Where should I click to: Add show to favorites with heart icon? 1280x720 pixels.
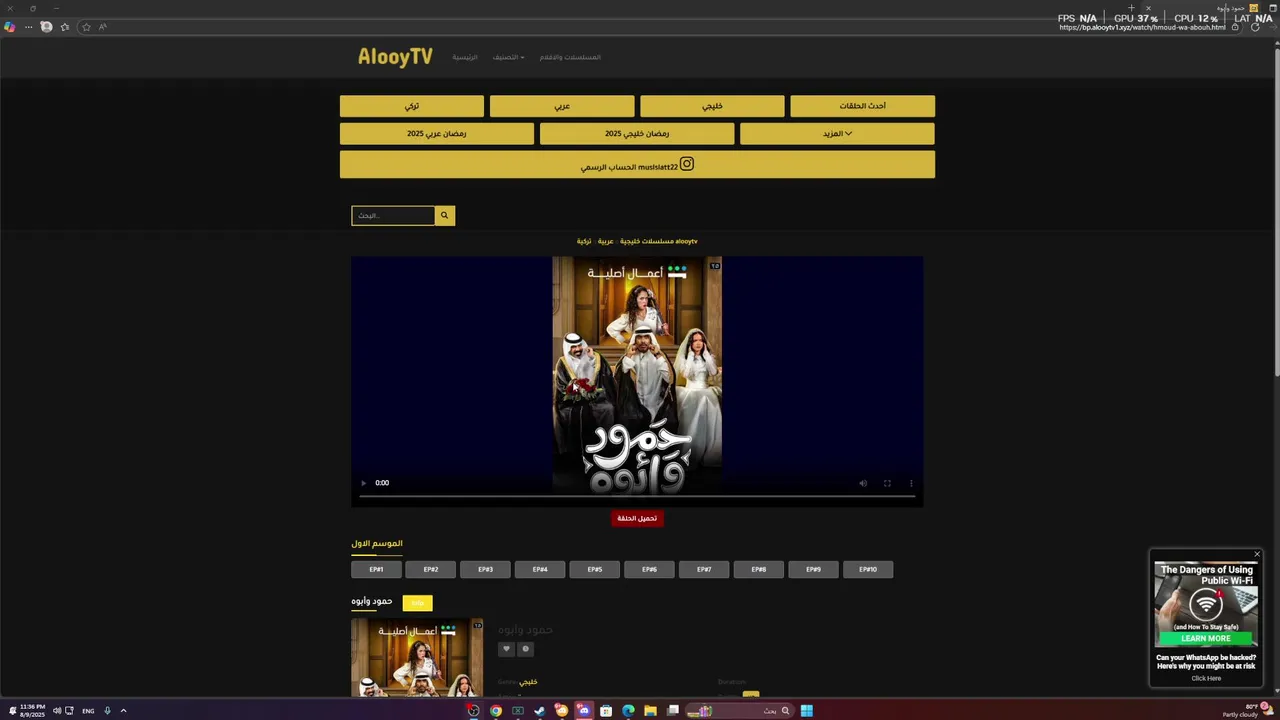506,649
